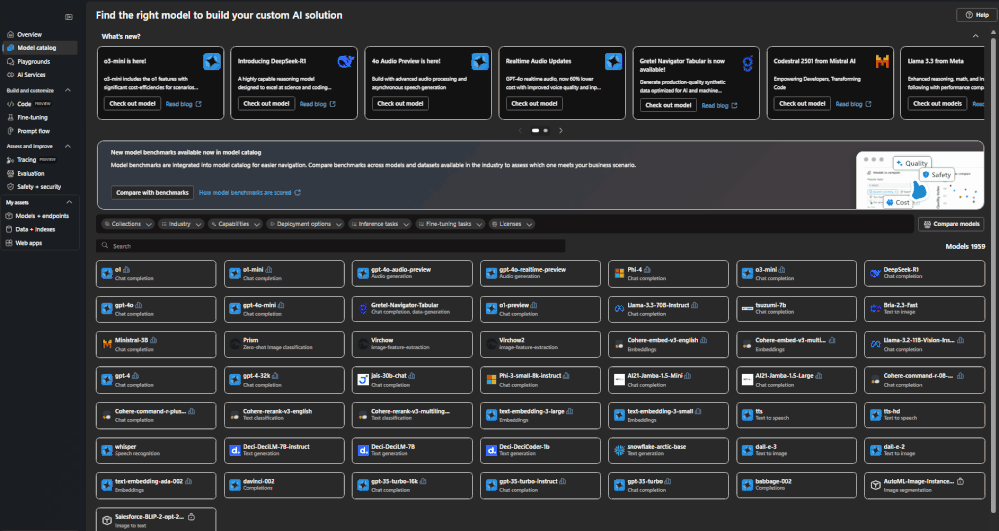999x531 pixels.
Task: Open the text-embedding-3-large model tile
Action: click(x=540, y=415)
